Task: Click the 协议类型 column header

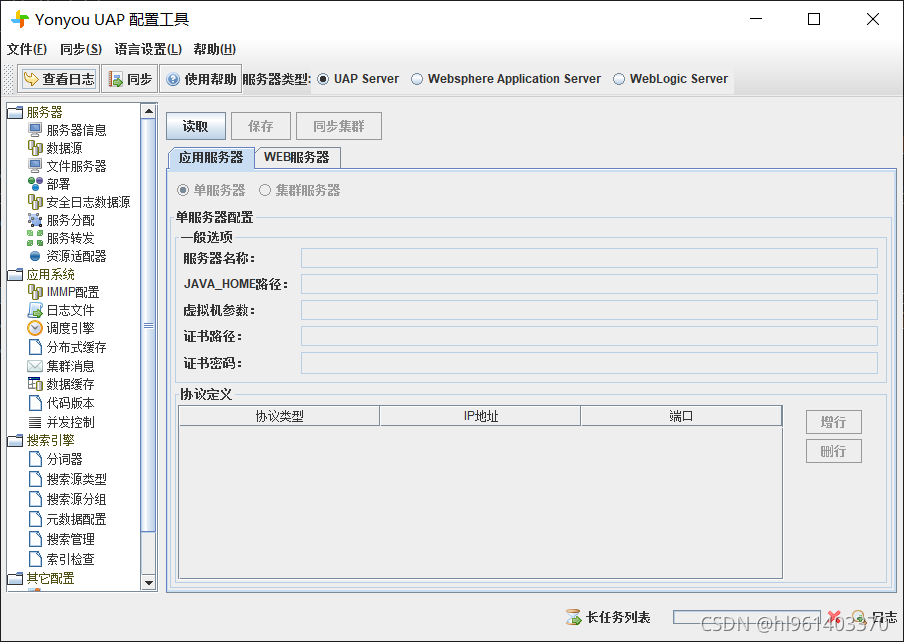Action: (x=279, y=416)
